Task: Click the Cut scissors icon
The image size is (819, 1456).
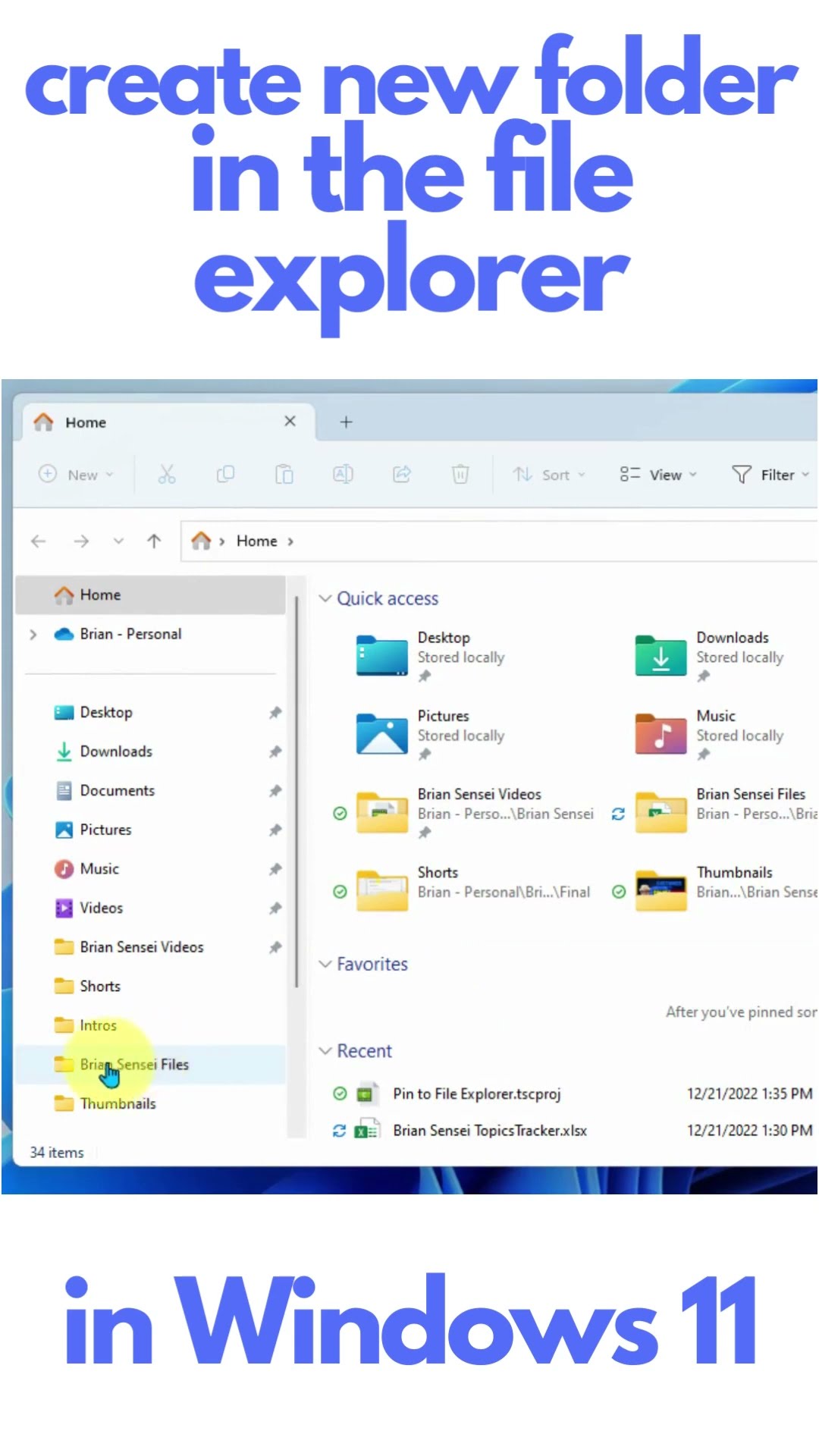Action: 167,475
